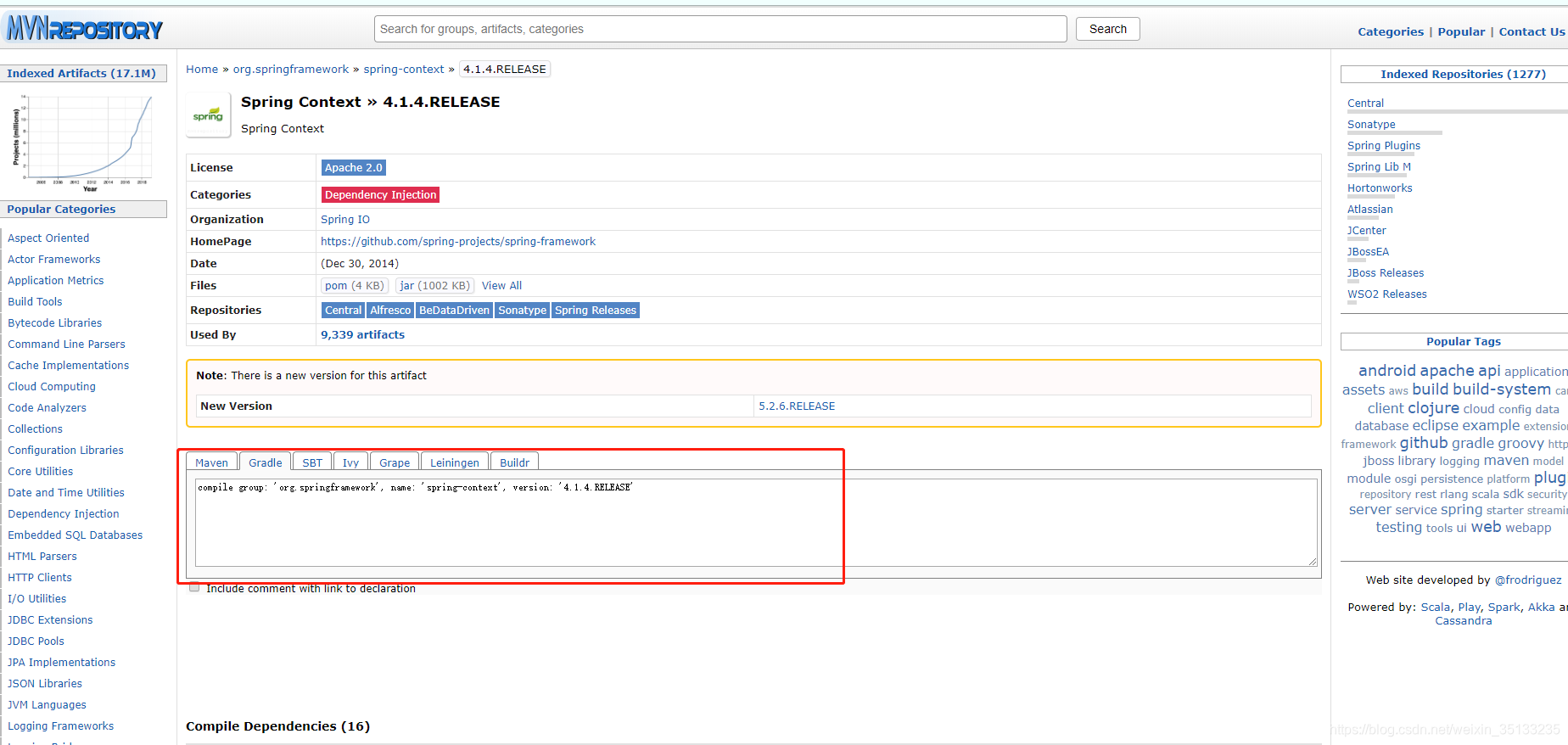The image size is (1568, 745).
Task: Open new version 5.2.6.RELEASE link
Action: pos(797,406)
